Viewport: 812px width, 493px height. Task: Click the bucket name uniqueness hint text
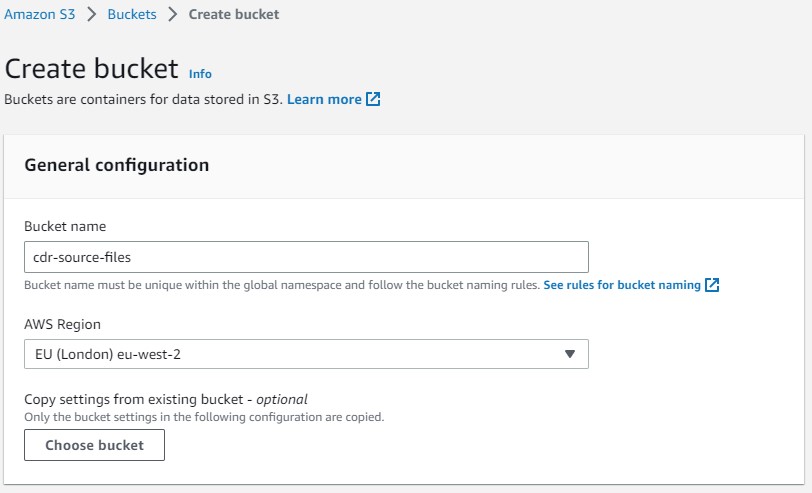click(281, 285)
